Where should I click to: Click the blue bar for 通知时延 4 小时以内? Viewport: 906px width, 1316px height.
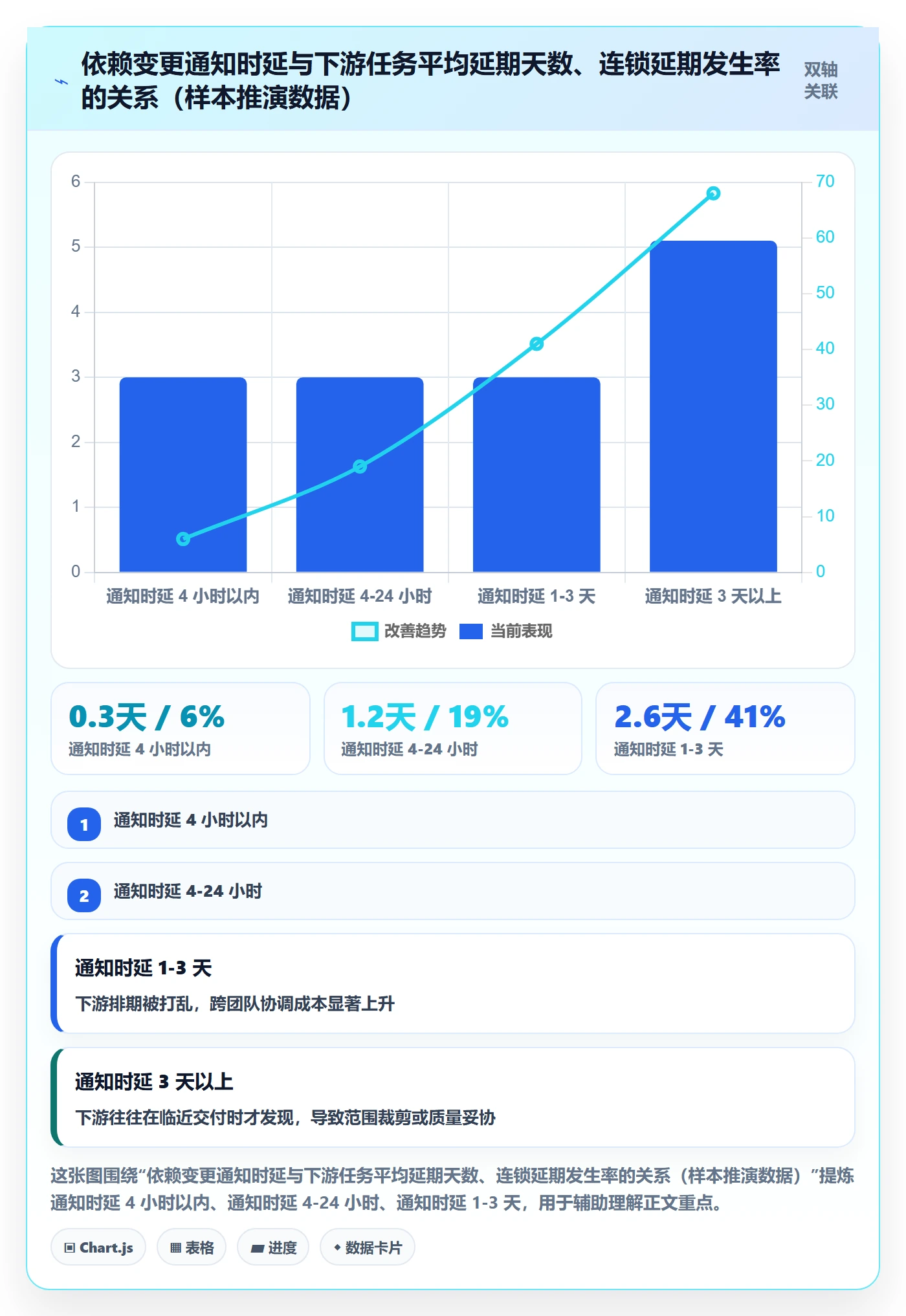(183, 474)
